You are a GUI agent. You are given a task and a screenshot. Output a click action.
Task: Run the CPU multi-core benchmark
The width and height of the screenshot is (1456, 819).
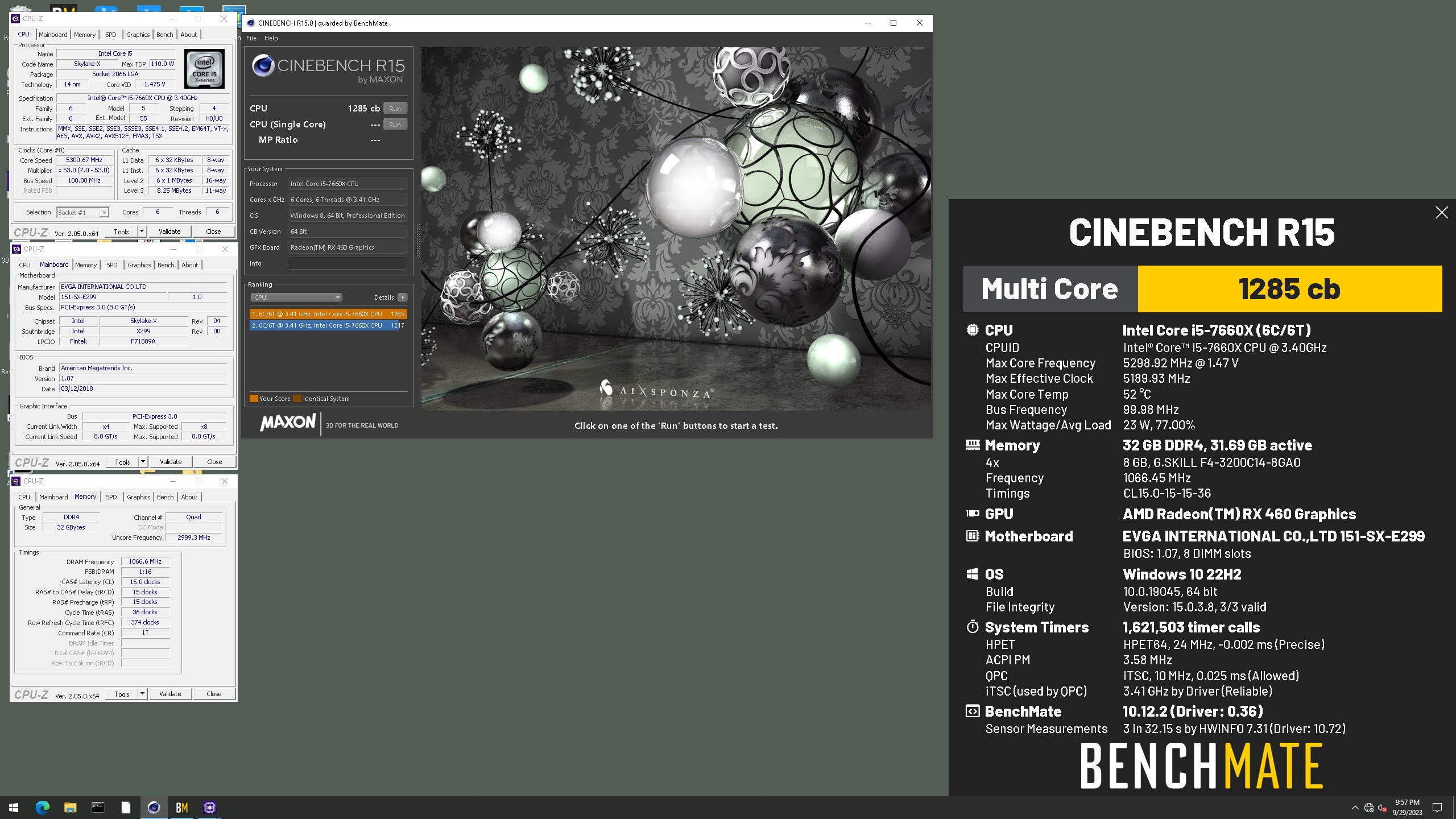click(x=395, y=109)
